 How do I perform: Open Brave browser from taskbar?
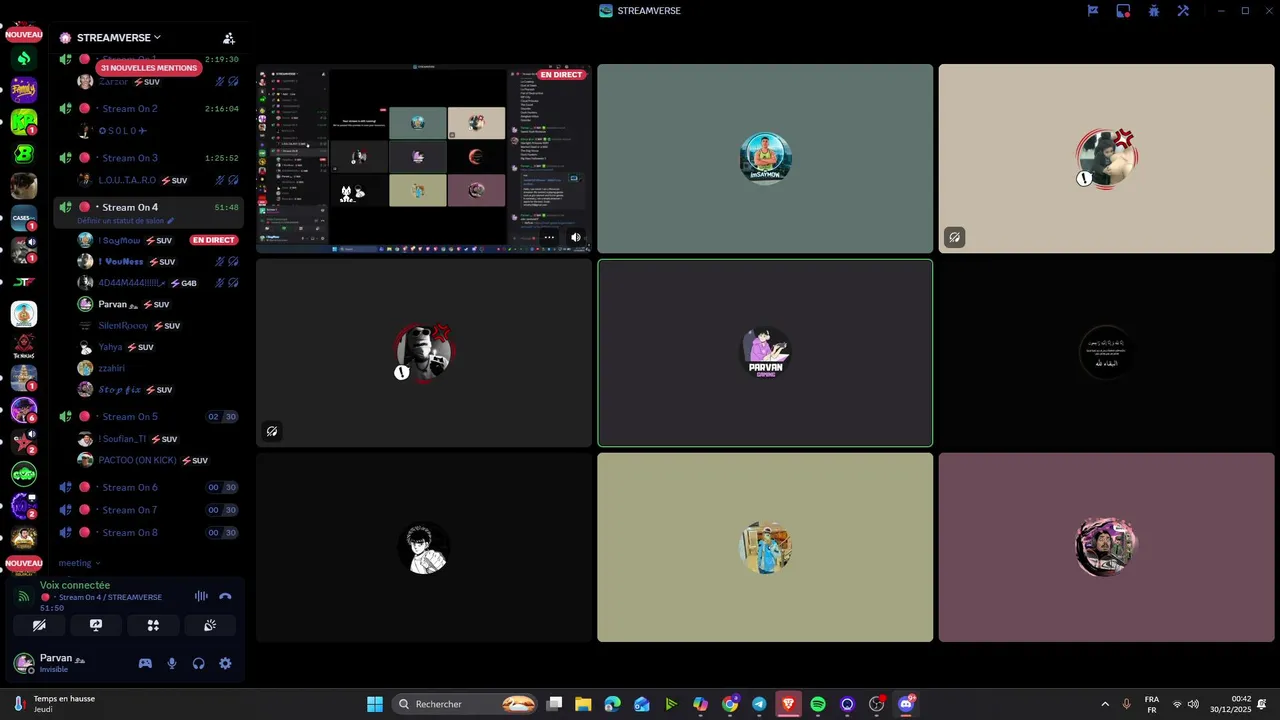tap(788, 704)
